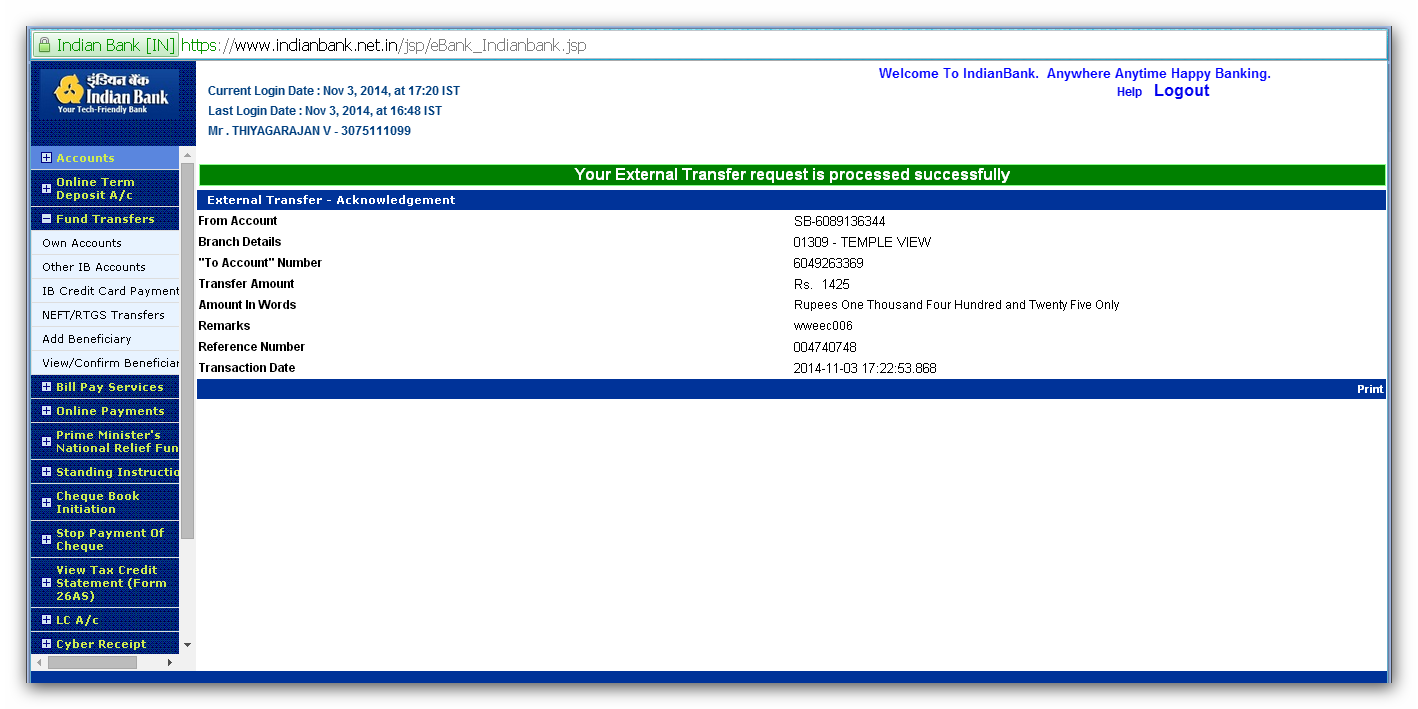Select IB Credit Card Payment
The height and width of the screenshot is (709, 1418).
(110, 291)
